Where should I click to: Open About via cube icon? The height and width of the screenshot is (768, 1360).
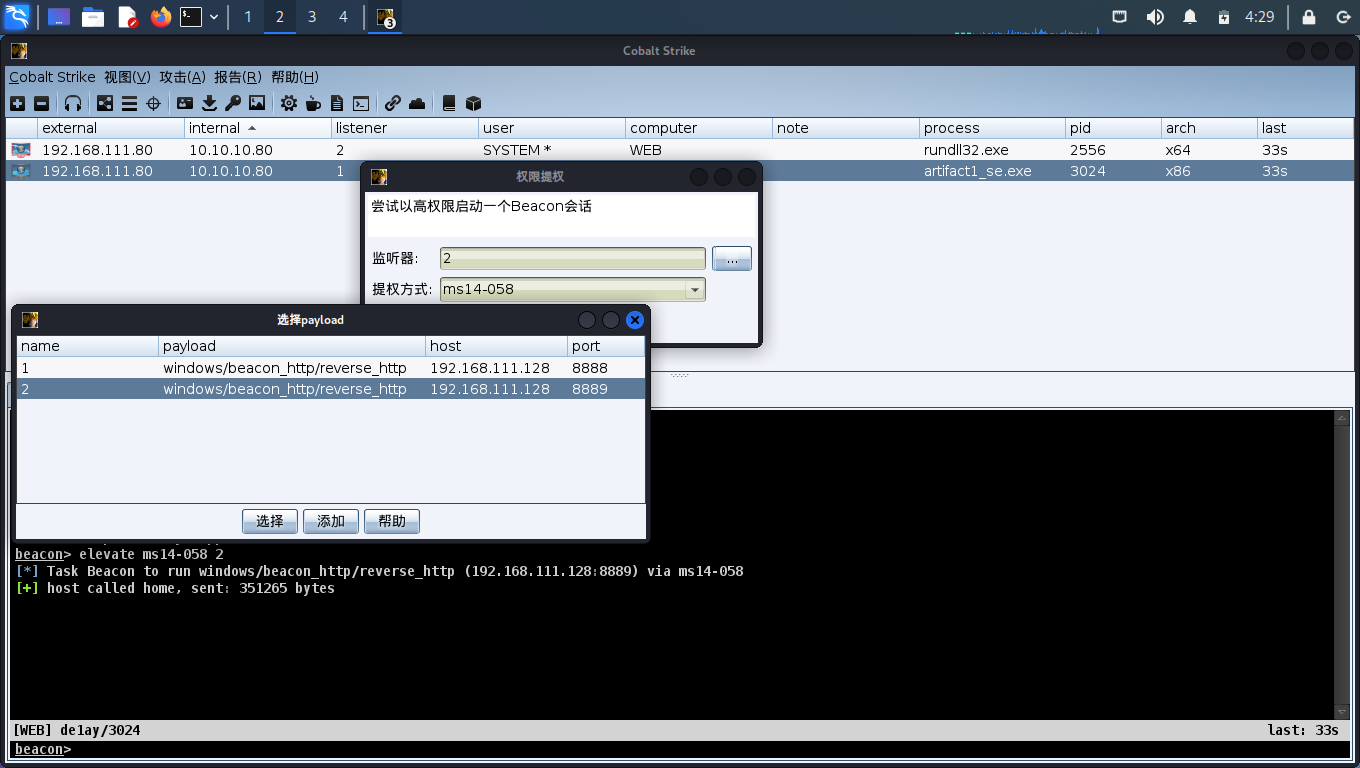(x=474, y=103)
